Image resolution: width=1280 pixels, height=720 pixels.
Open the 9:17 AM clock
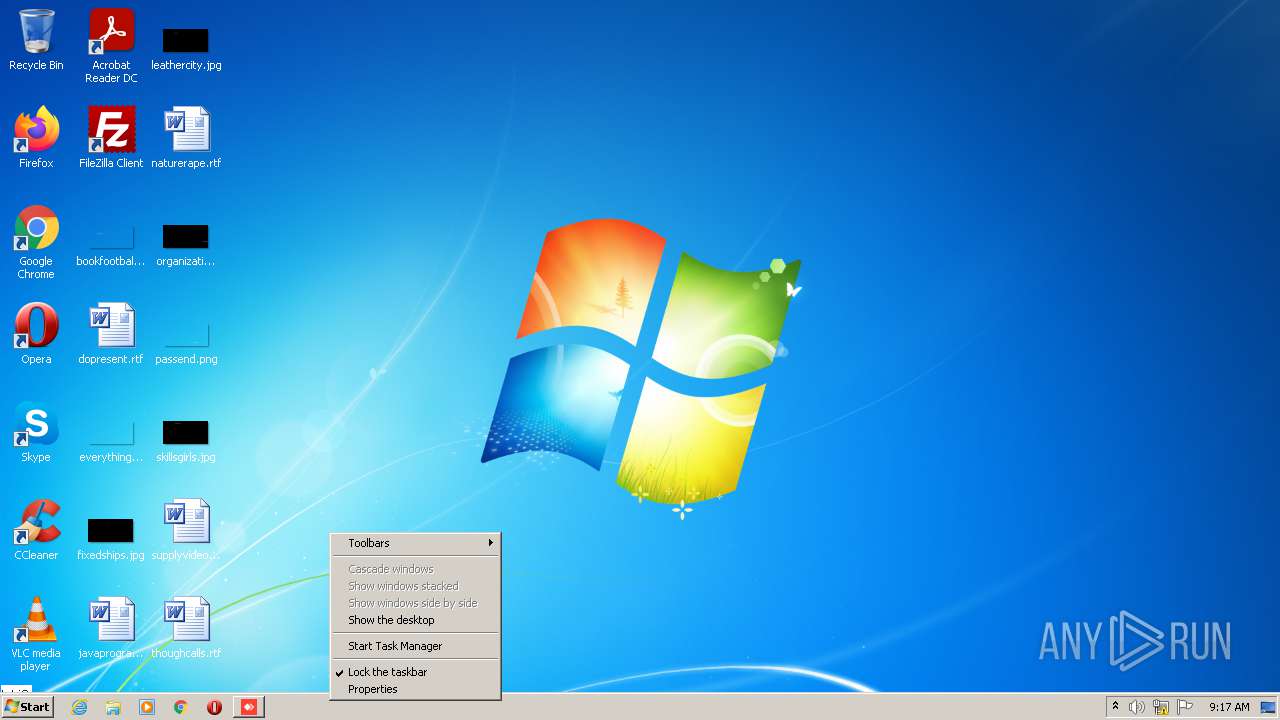coord(1229,707)
